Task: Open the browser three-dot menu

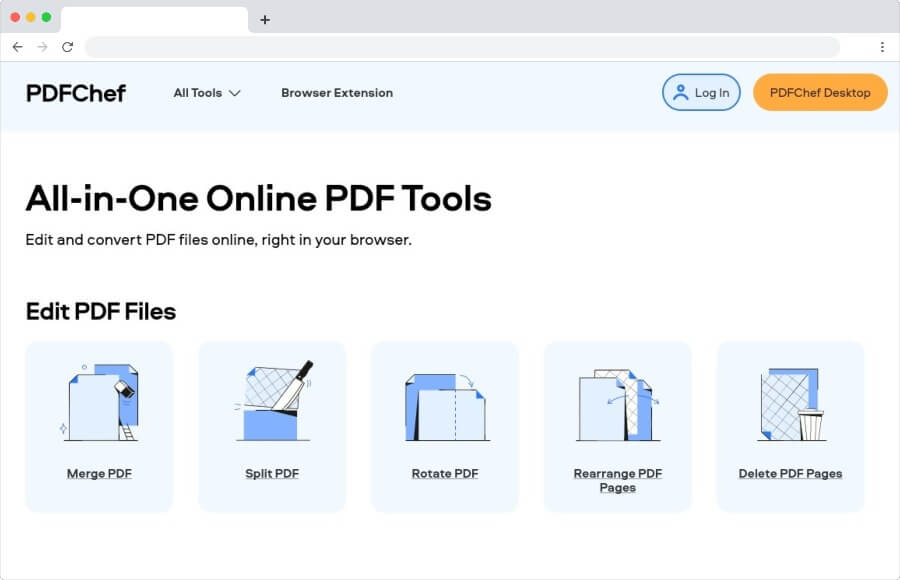Action: pos(882,47)
